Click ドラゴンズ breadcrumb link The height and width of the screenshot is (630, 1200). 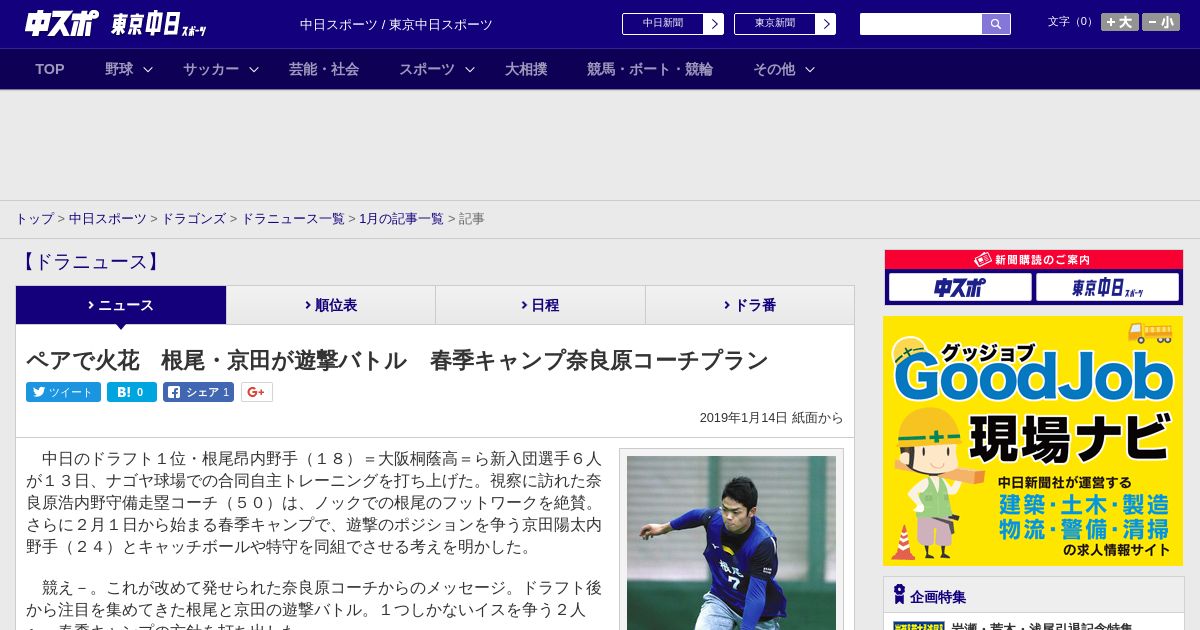coord(193,219)
